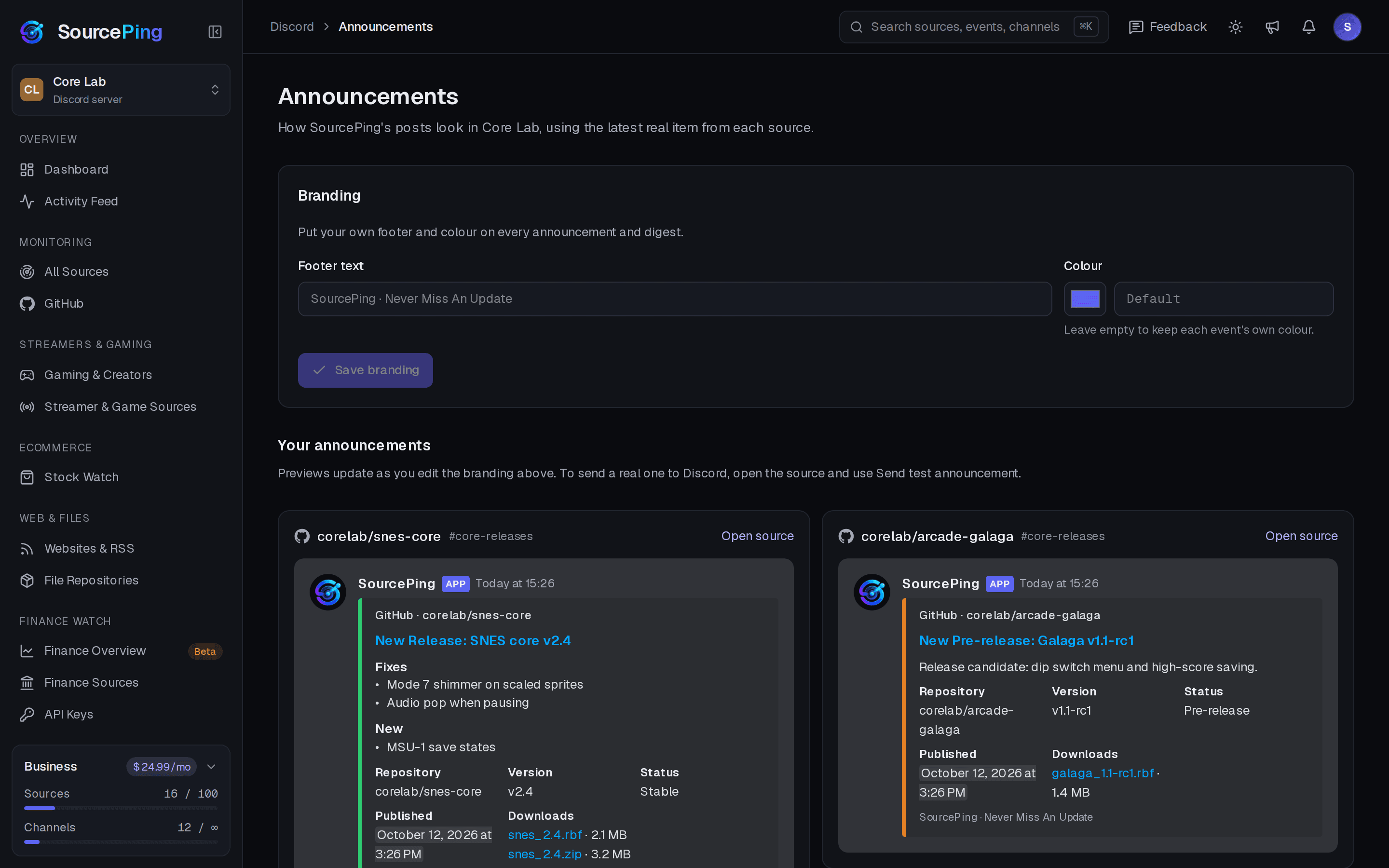The height and width of the screenshot is (868, 1389).
Task: Open New Pre-release: Galaga v1.1-rc1 link
Action: point(1026,641)
